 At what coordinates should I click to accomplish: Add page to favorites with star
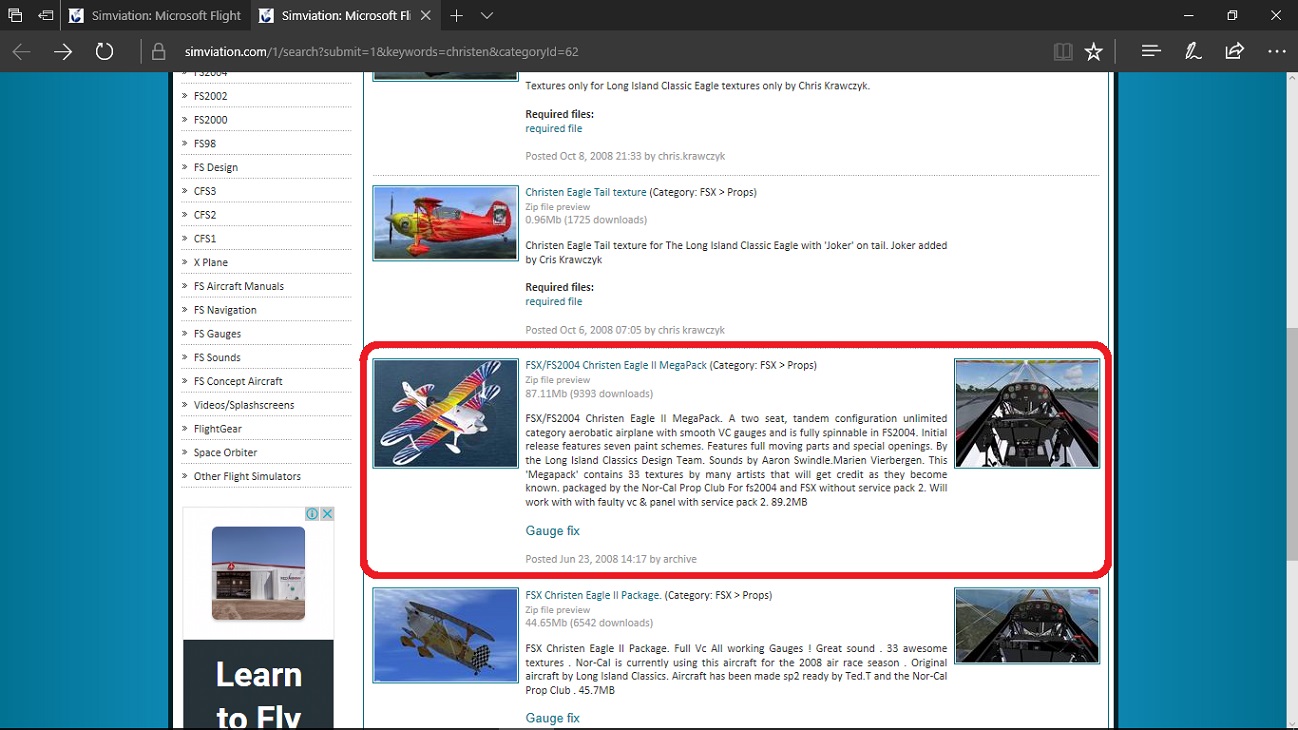click(x=1094, y=52)
